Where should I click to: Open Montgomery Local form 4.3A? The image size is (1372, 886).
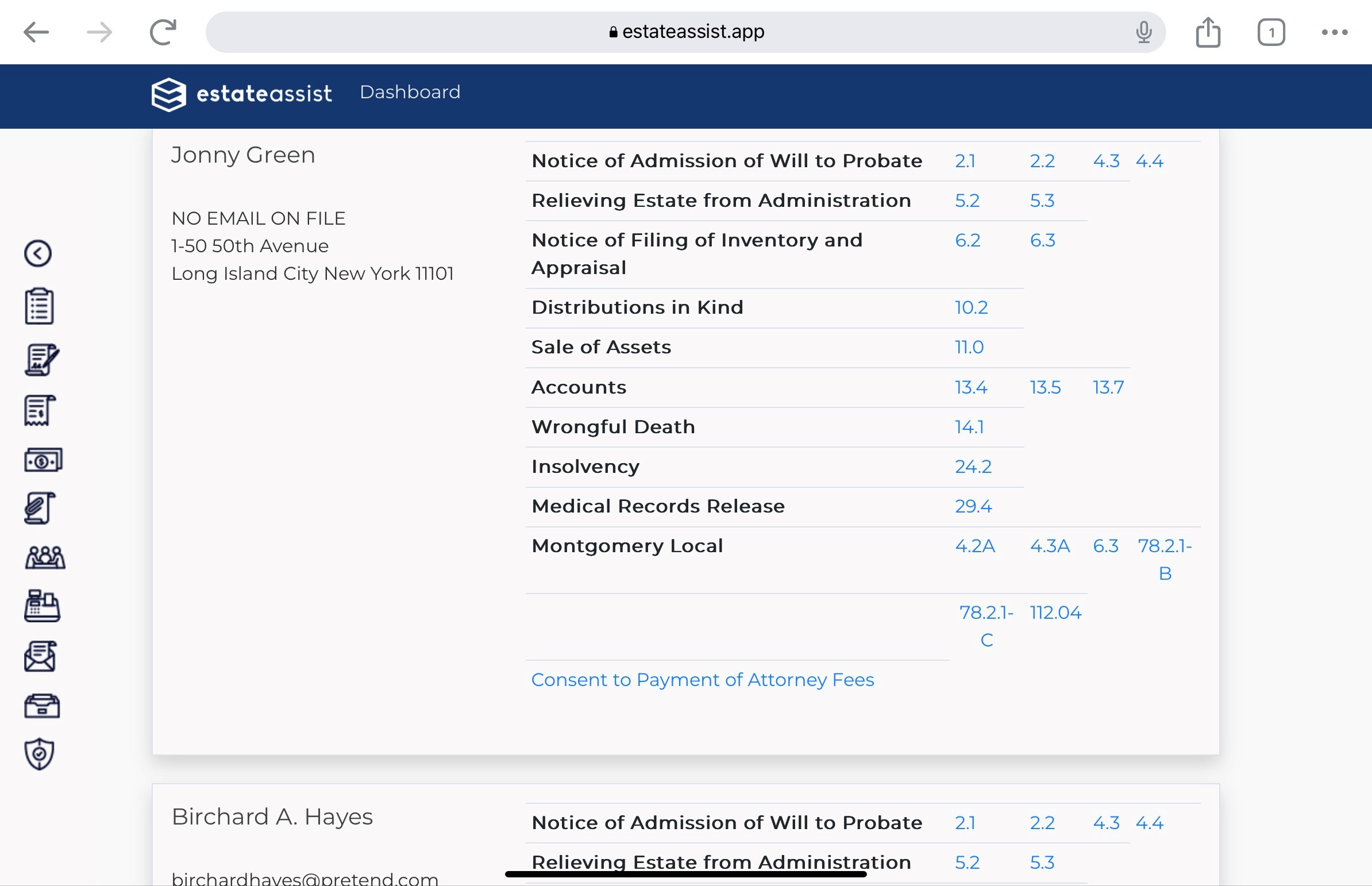click(x=1050, y=546)
